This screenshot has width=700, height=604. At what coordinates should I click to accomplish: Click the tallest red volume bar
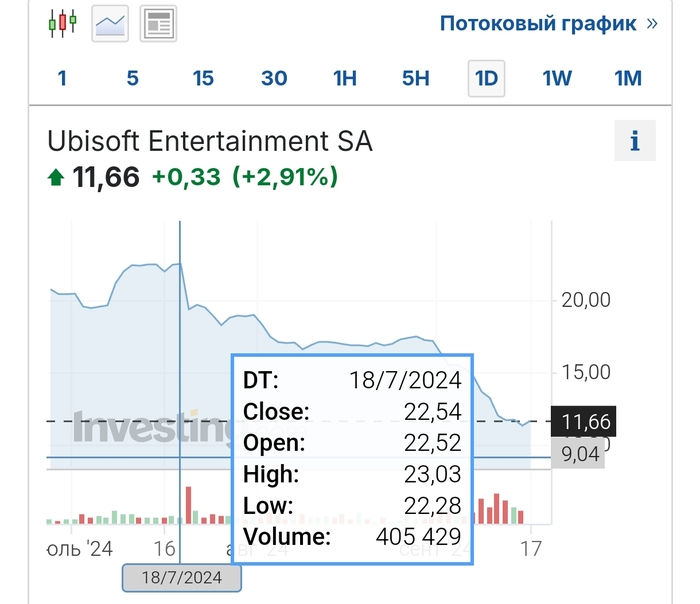[188, 505]
